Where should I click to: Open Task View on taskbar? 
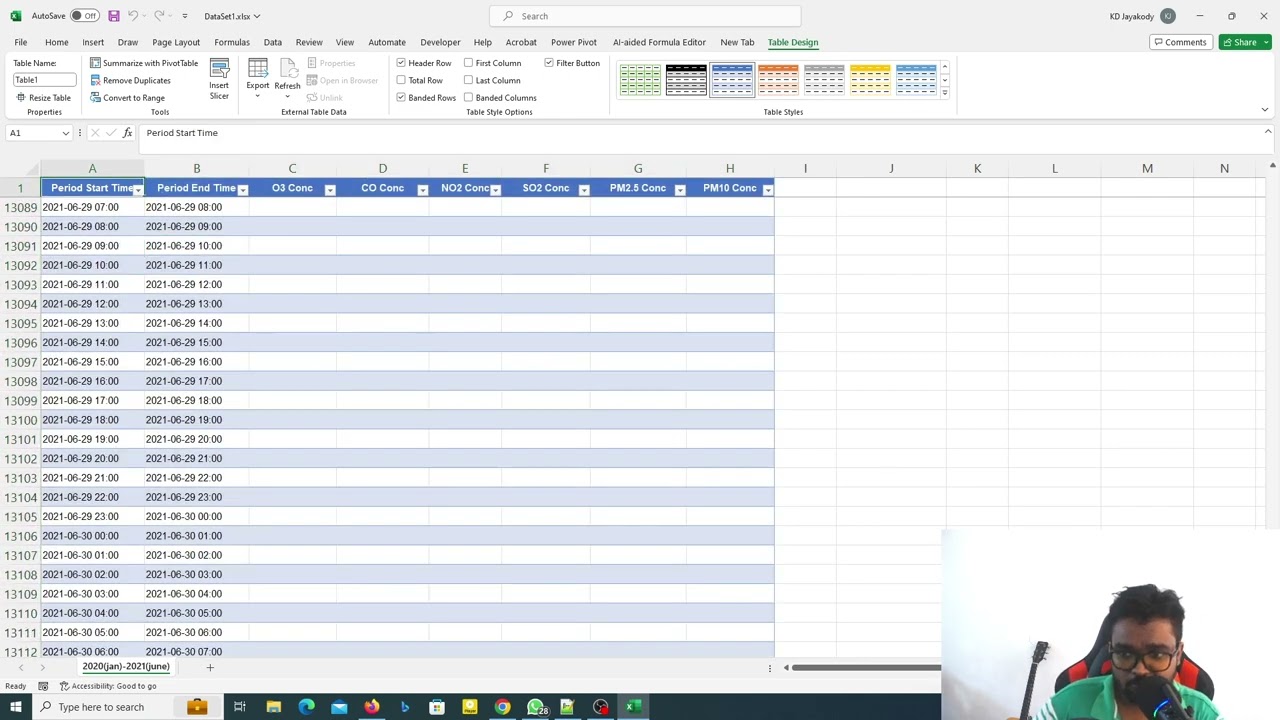(240, 707)
